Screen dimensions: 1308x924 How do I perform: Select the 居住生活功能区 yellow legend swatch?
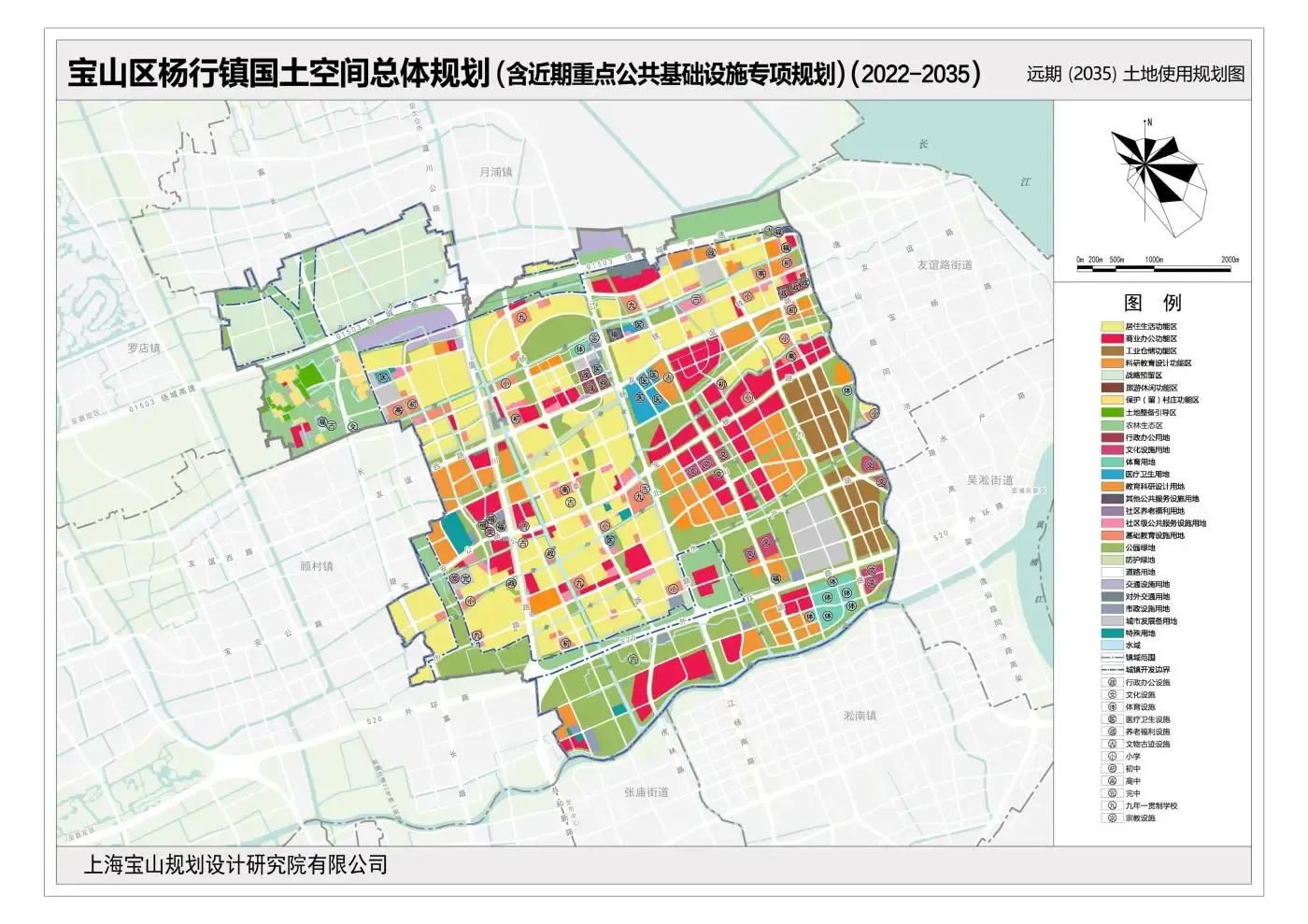point(1112,326)
